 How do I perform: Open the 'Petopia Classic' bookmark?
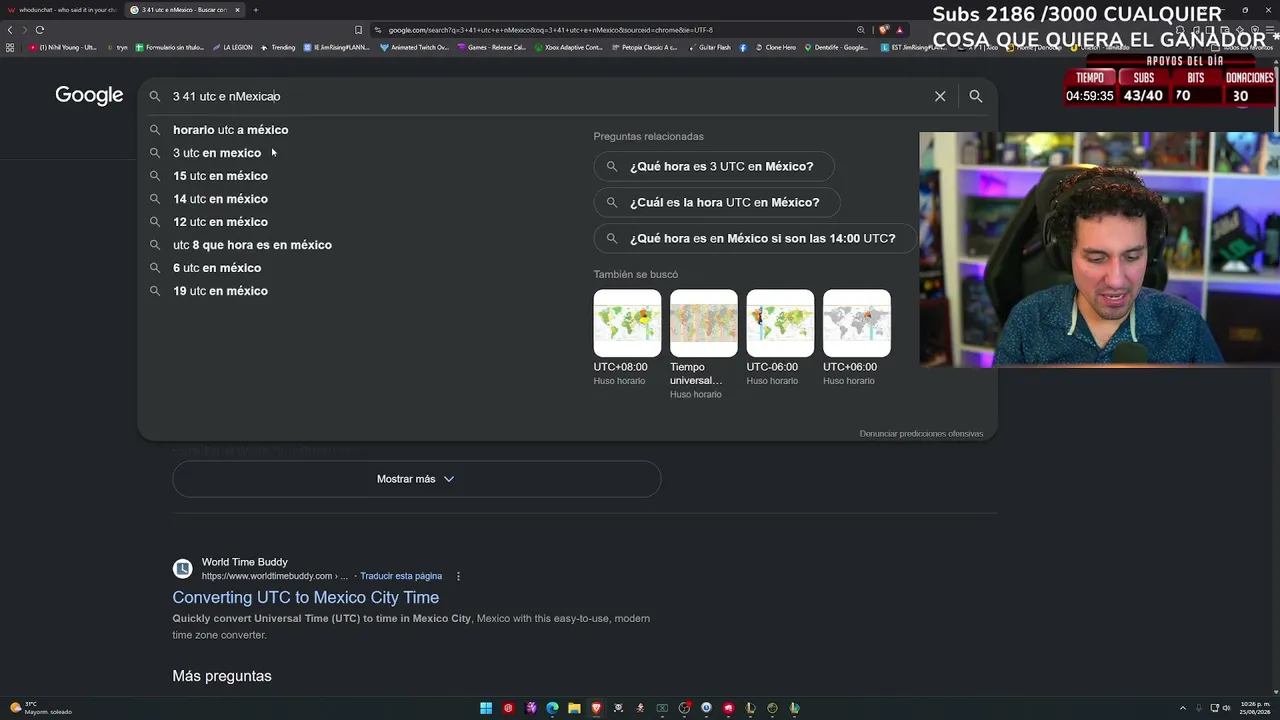coord(644,47)
